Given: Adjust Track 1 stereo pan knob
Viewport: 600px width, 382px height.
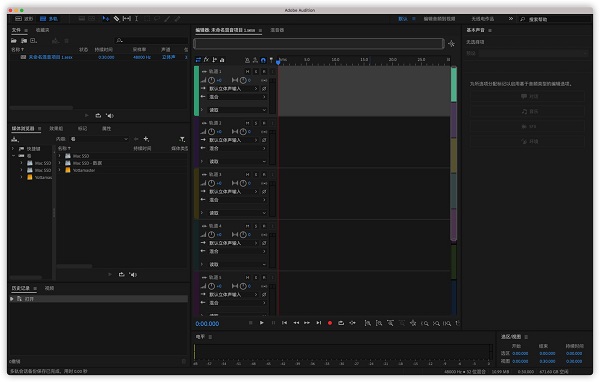Looking at the screenshot, I should (243, 80).
